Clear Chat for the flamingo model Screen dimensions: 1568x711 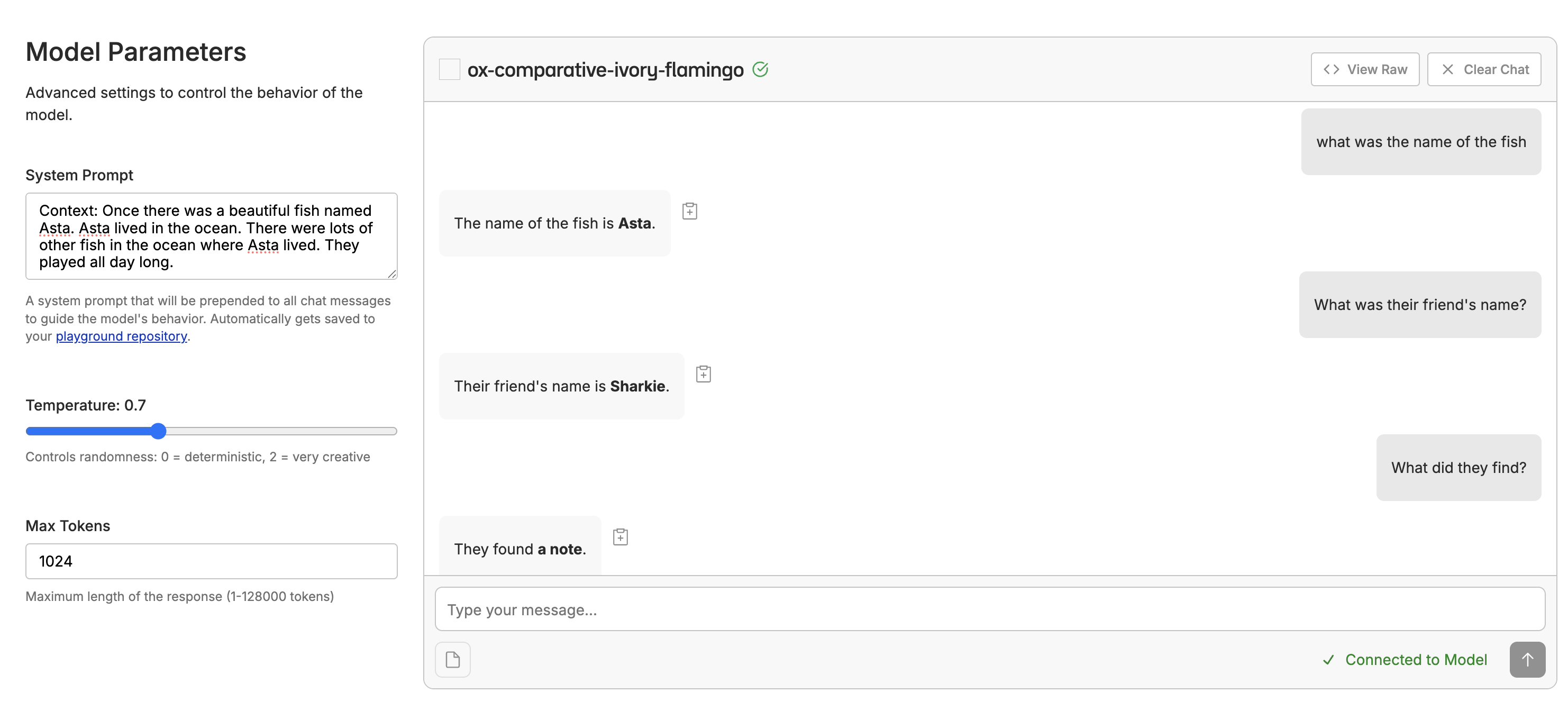[x=1484, y=69]
